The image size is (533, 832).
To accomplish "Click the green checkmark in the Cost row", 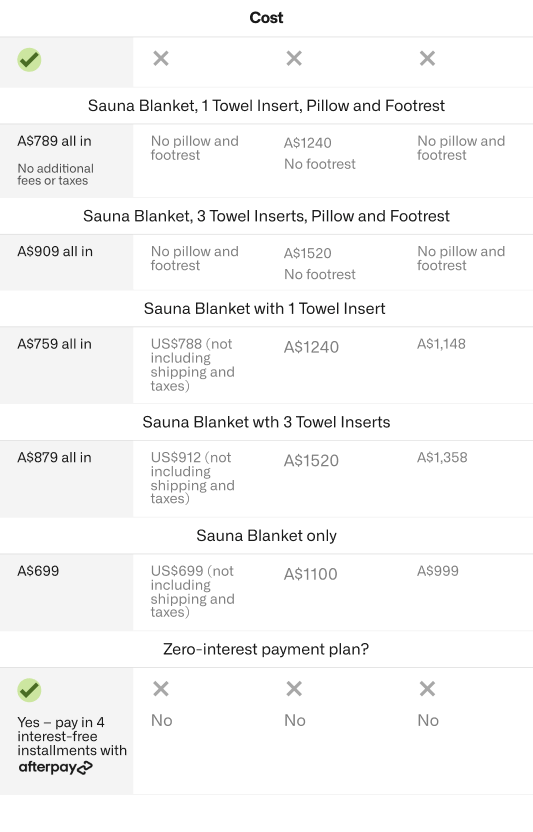I will coord(29,59).
